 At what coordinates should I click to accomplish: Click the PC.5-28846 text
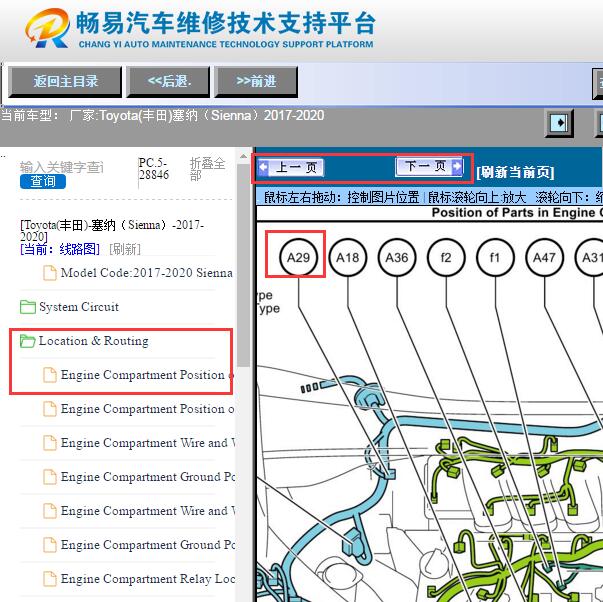click(x=153, y=169)
